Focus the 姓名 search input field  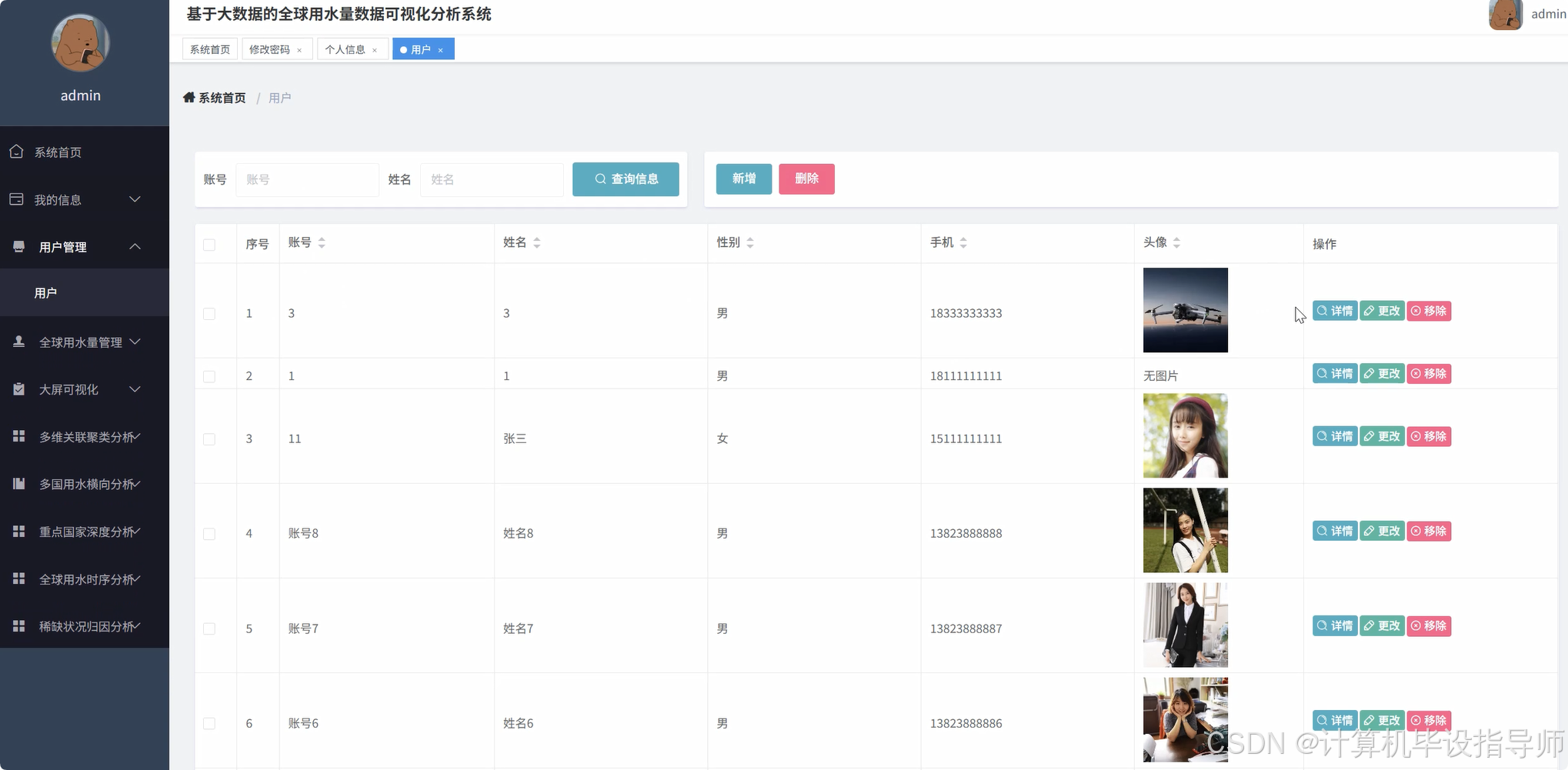coord(492,179)
